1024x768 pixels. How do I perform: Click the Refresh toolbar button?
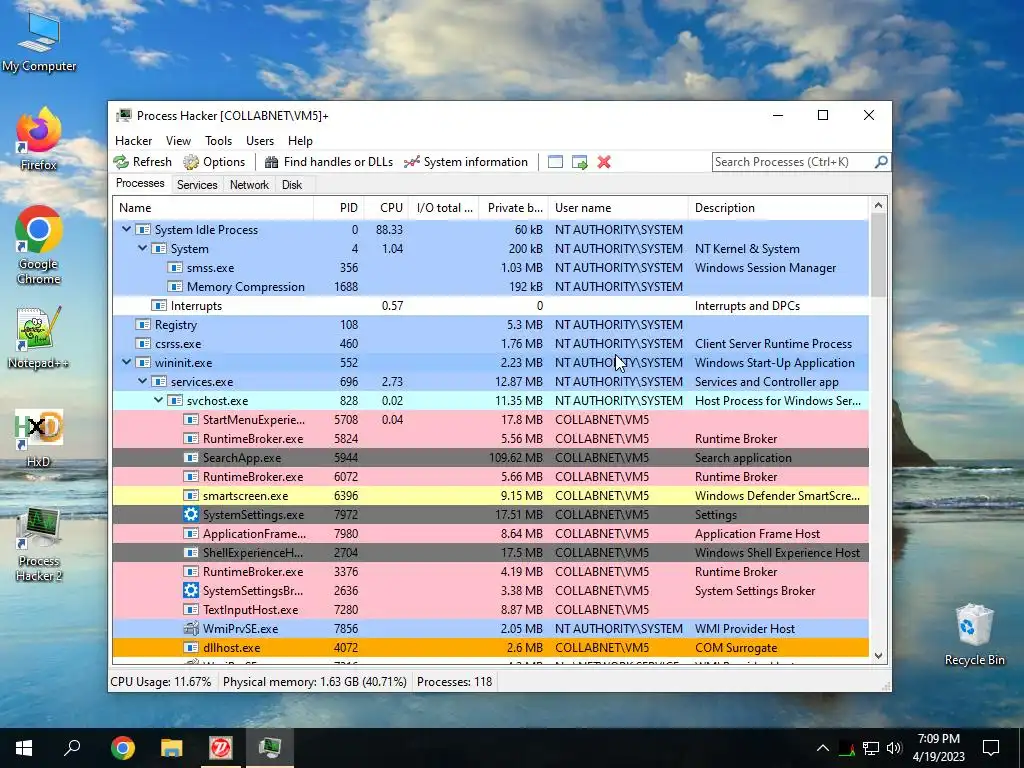coord(142,162)
